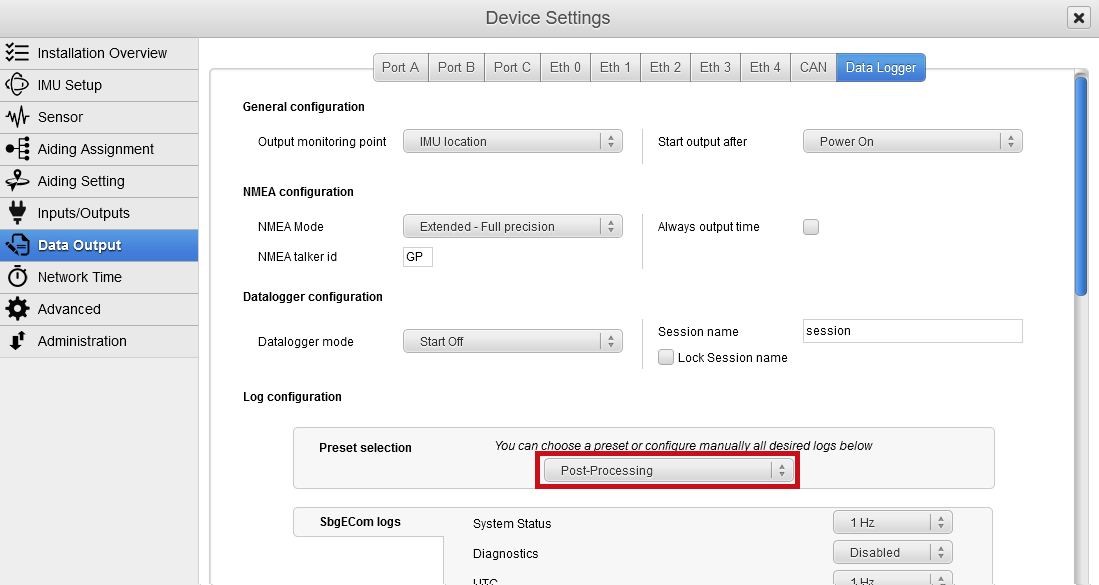
Task: Open the Output monitoring point dropdown
Action: (513, 142)
